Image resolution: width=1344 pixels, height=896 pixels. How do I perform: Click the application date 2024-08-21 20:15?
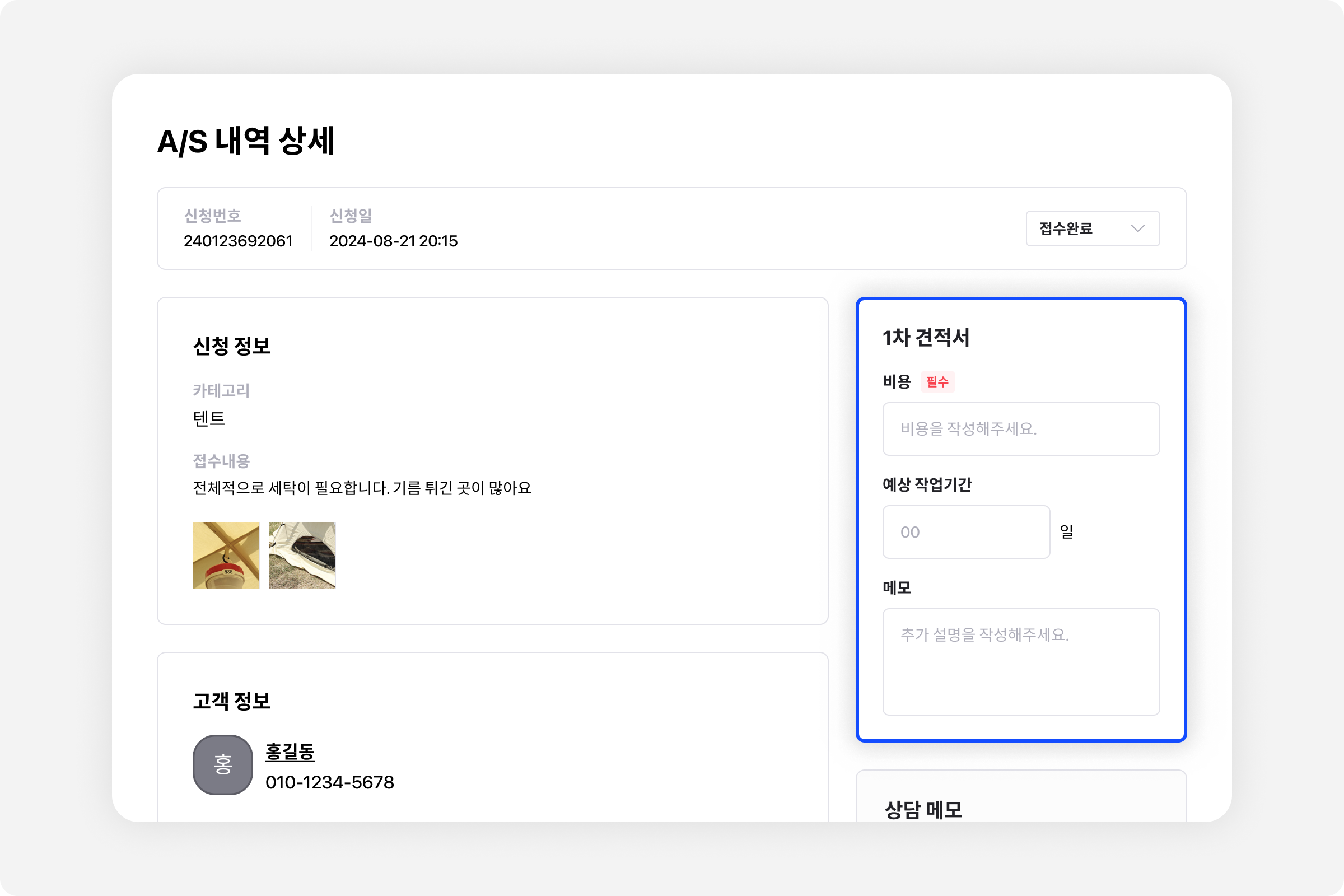coord(393,241)
